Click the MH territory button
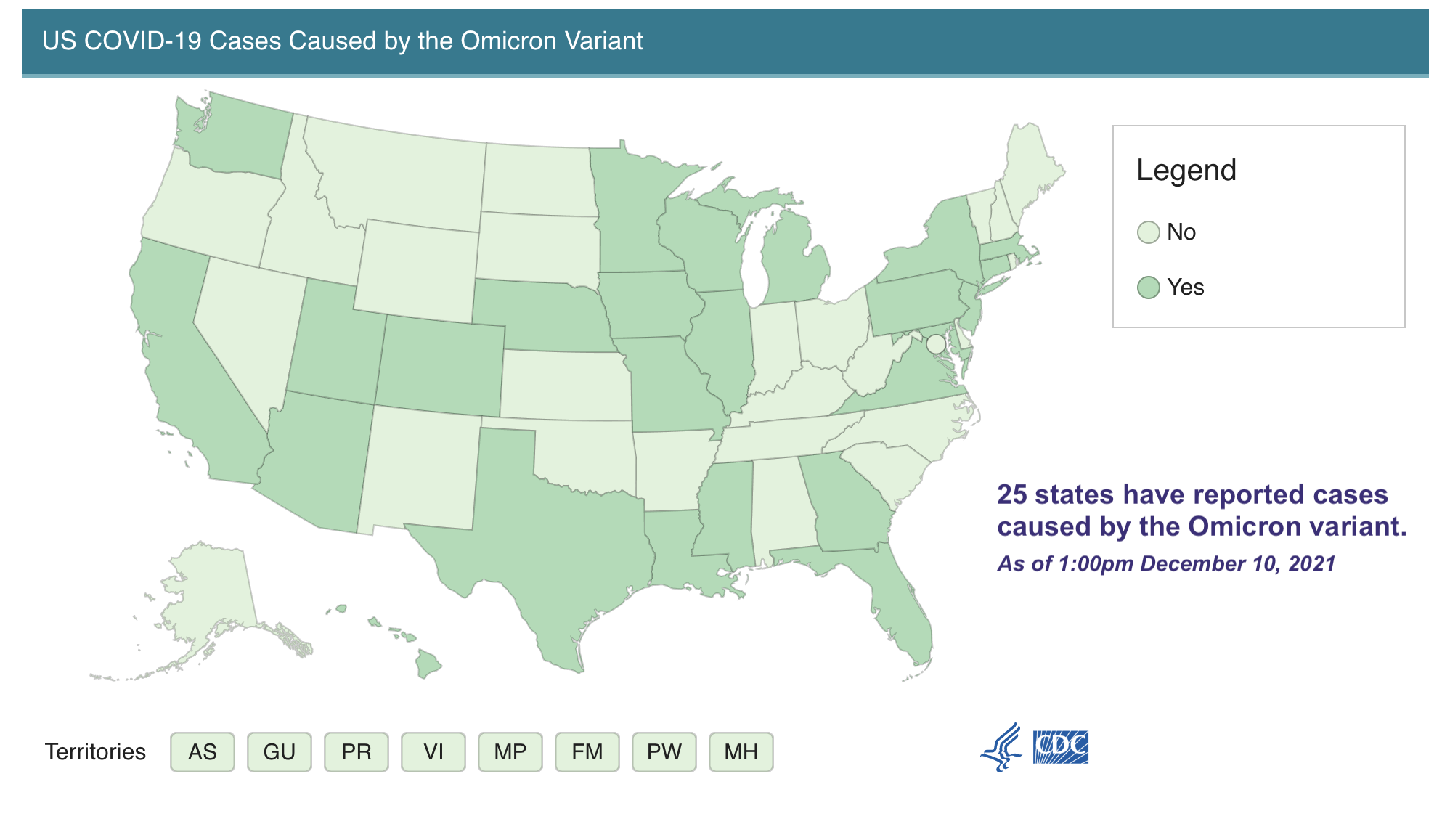 tap(741, 751)
